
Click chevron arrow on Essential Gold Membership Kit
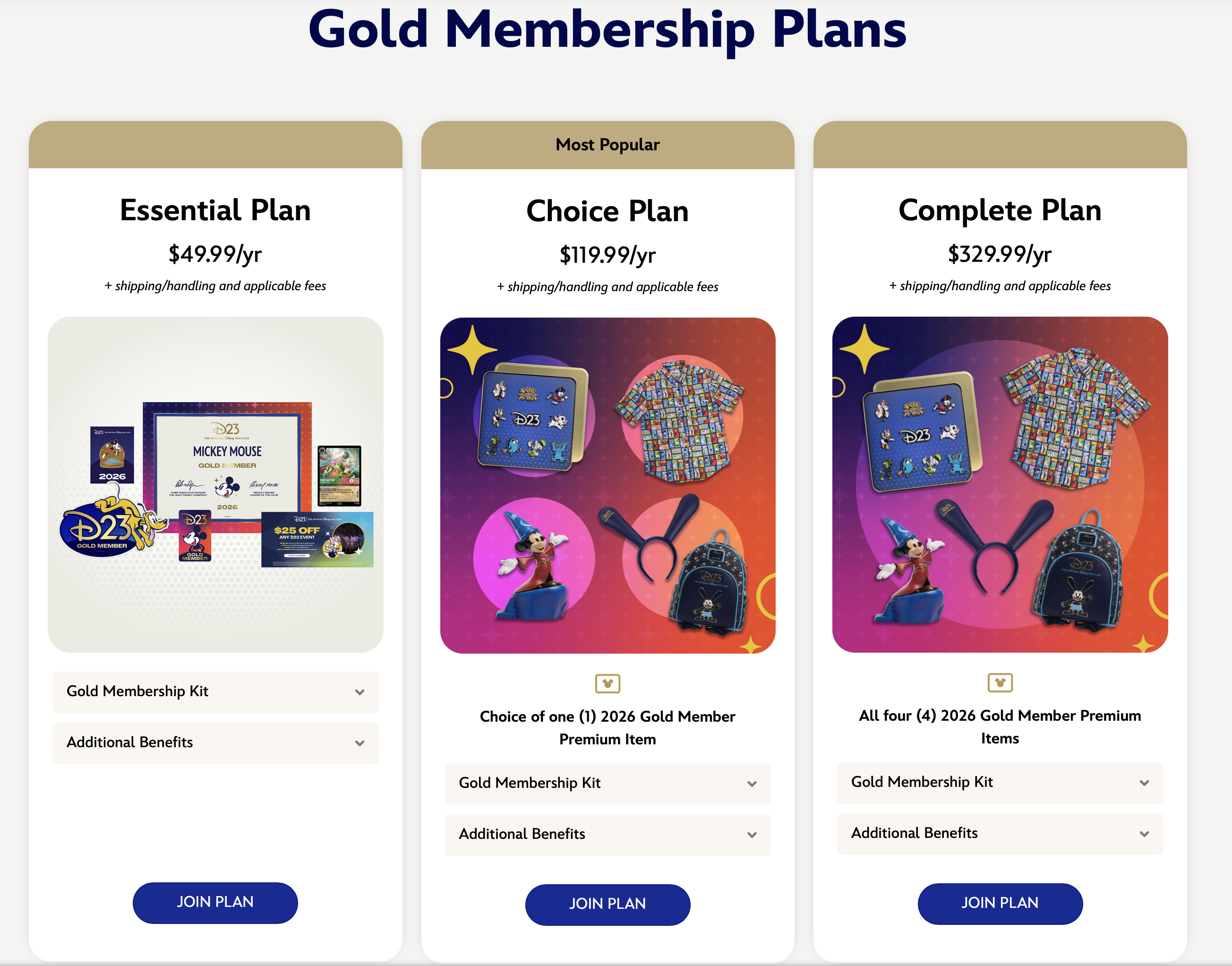point(359,692)
